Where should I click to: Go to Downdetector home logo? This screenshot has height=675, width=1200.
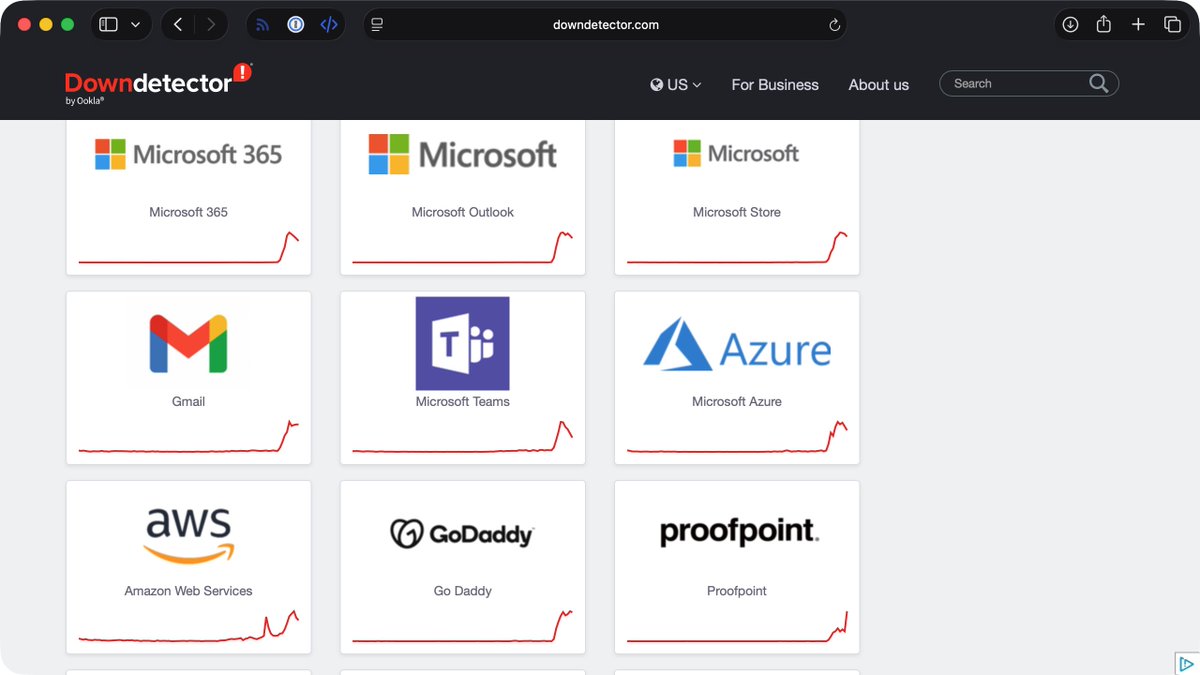pyautogui.click(x=158, y=84)
